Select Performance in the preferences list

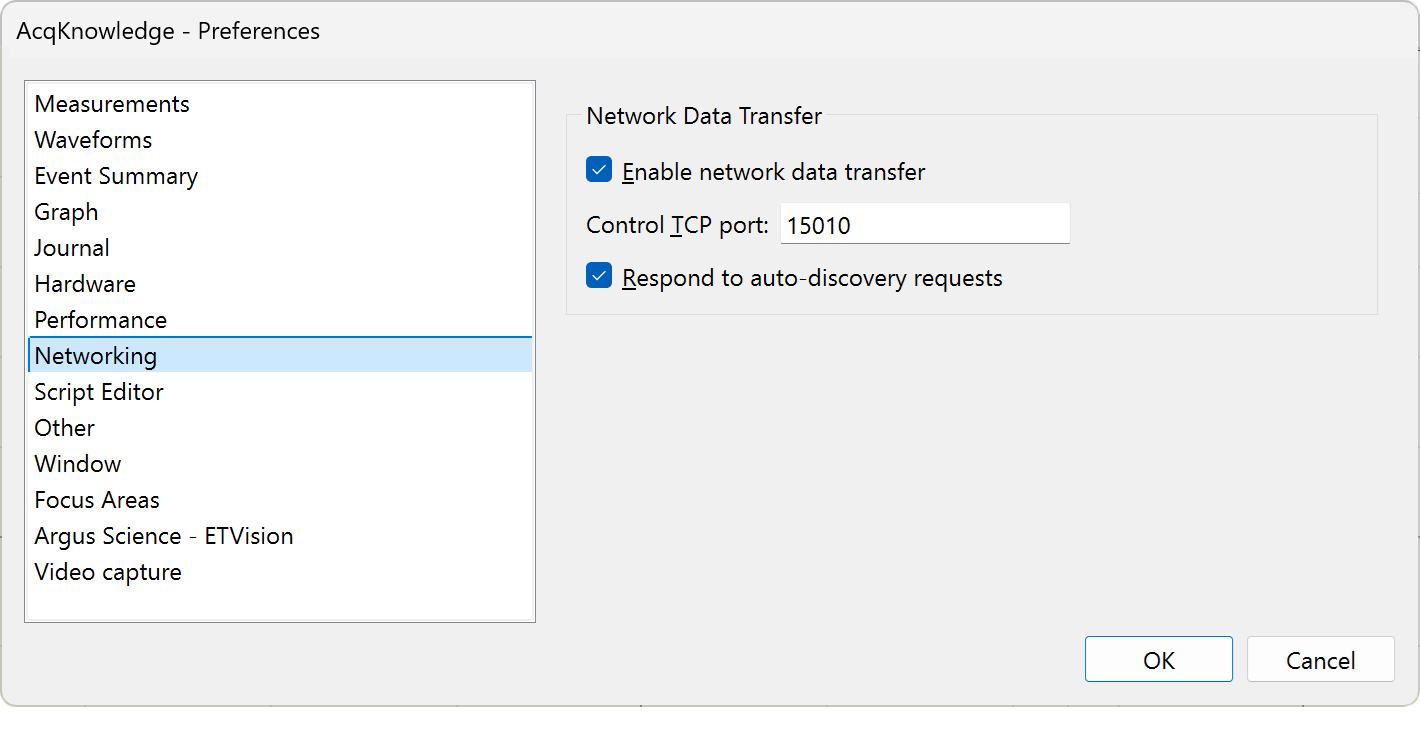point(100,319)
